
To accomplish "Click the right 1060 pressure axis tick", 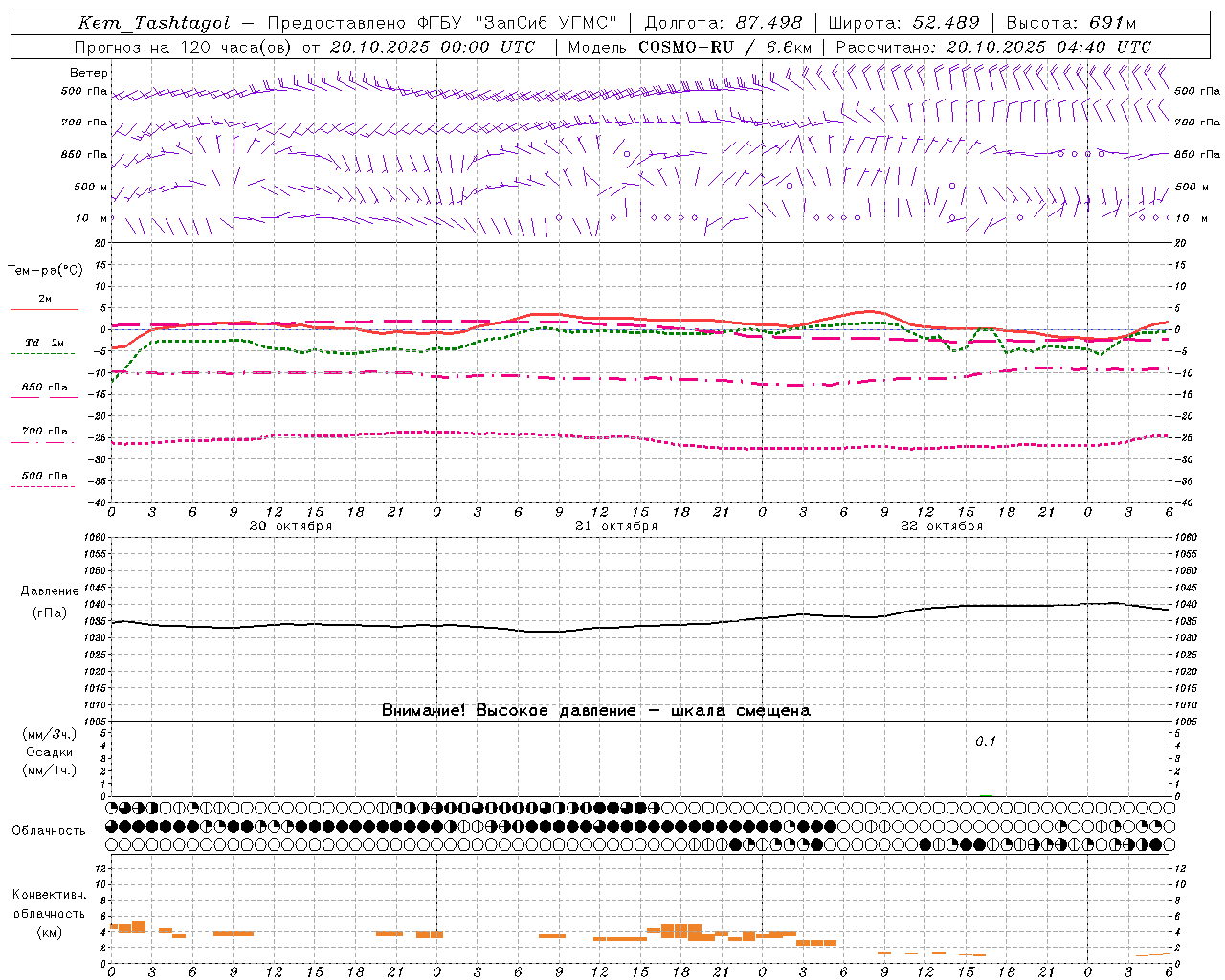I will [1186, 538].
